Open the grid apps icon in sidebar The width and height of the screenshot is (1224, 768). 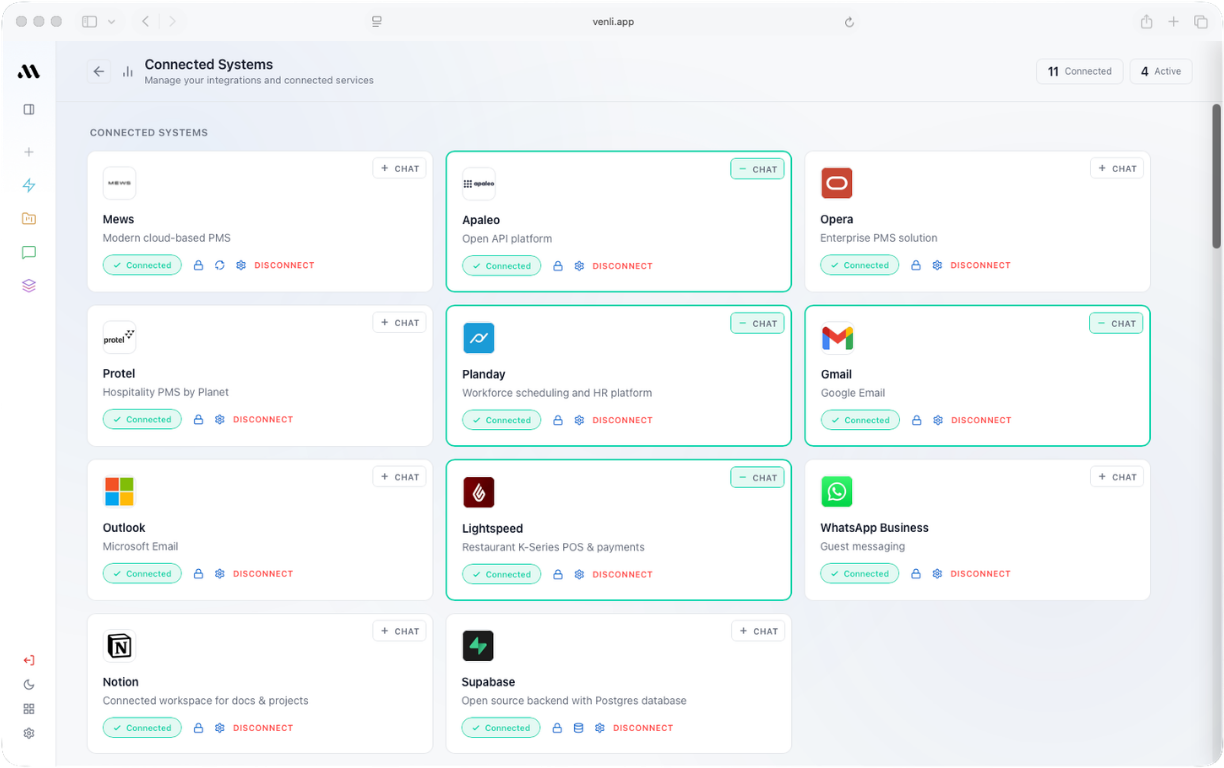click(29, 709)
